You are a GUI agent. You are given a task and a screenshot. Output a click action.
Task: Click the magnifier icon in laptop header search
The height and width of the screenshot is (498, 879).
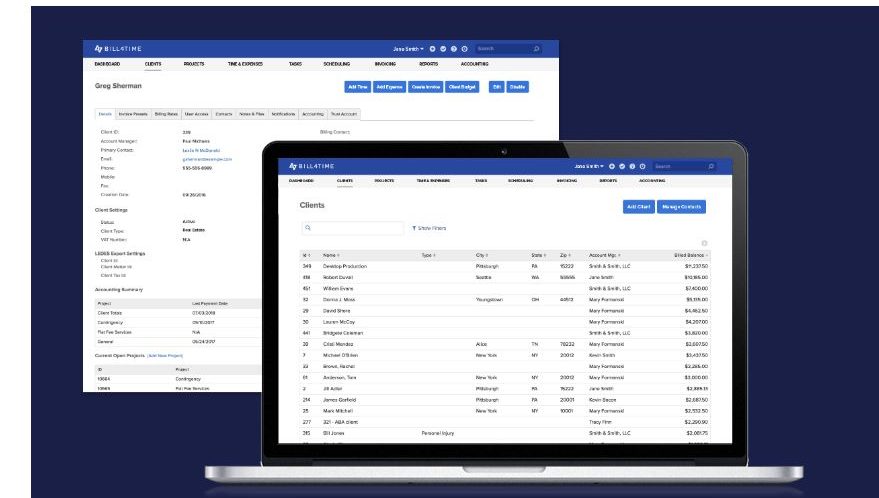[711, 167]
